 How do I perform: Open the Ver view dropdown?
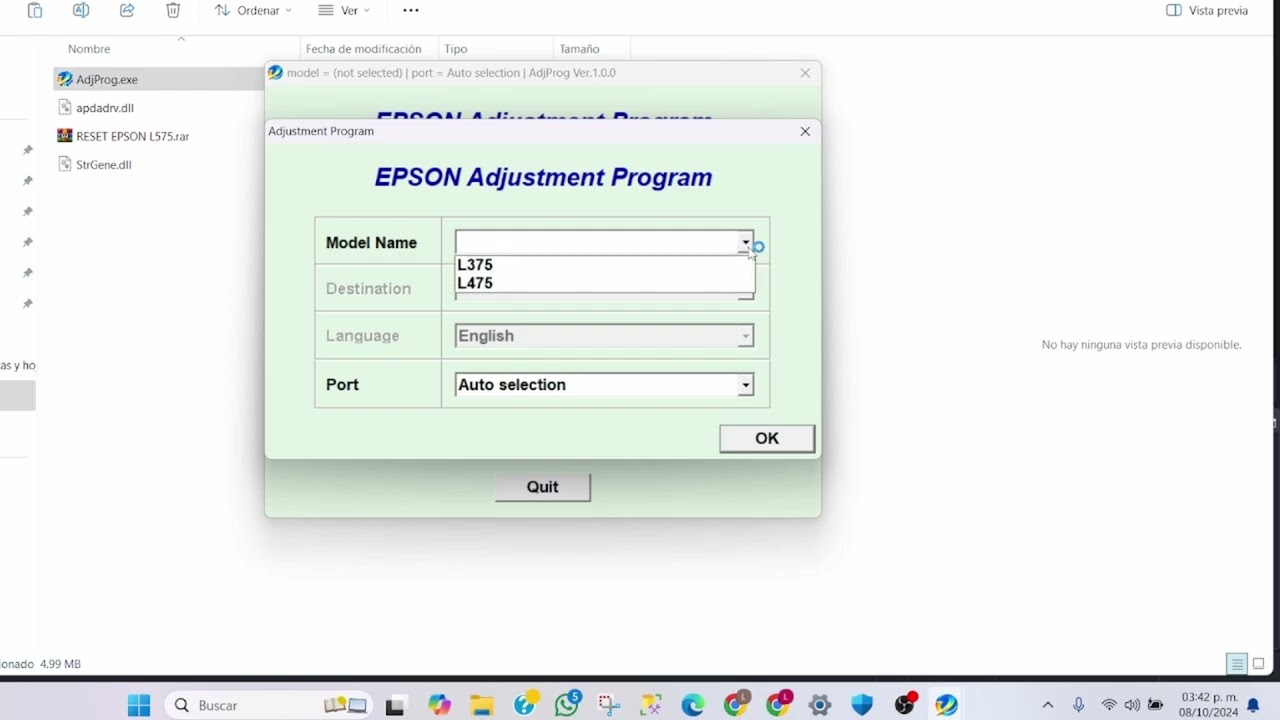pos(344,11)
